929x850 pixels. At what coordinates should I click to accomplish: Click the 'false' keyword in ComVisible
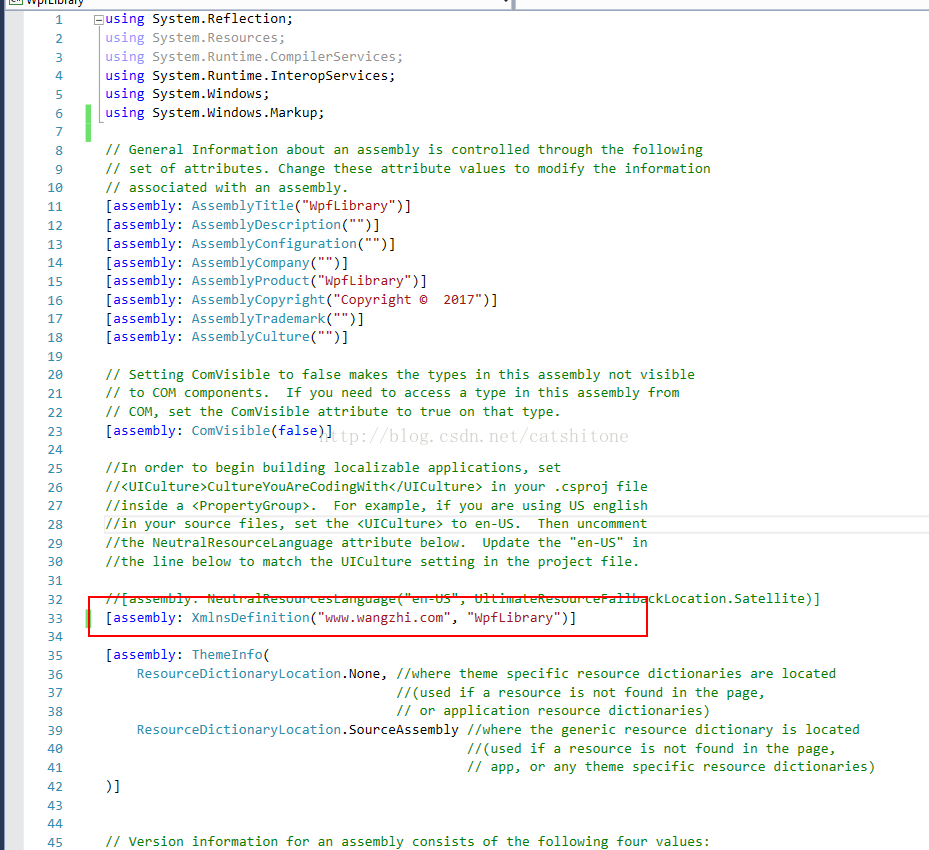[297, 431]
